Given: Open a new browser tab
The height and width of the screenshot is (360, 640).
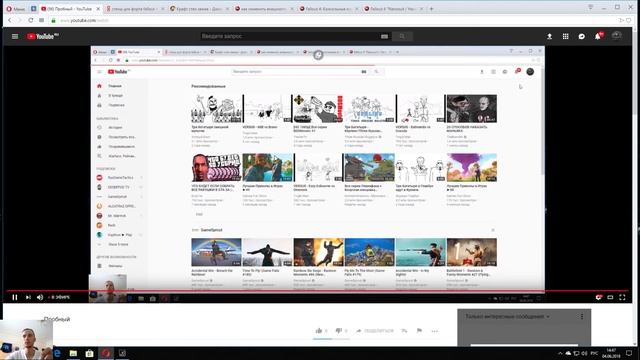Looking at the screenshot, I should pos(431,9).
